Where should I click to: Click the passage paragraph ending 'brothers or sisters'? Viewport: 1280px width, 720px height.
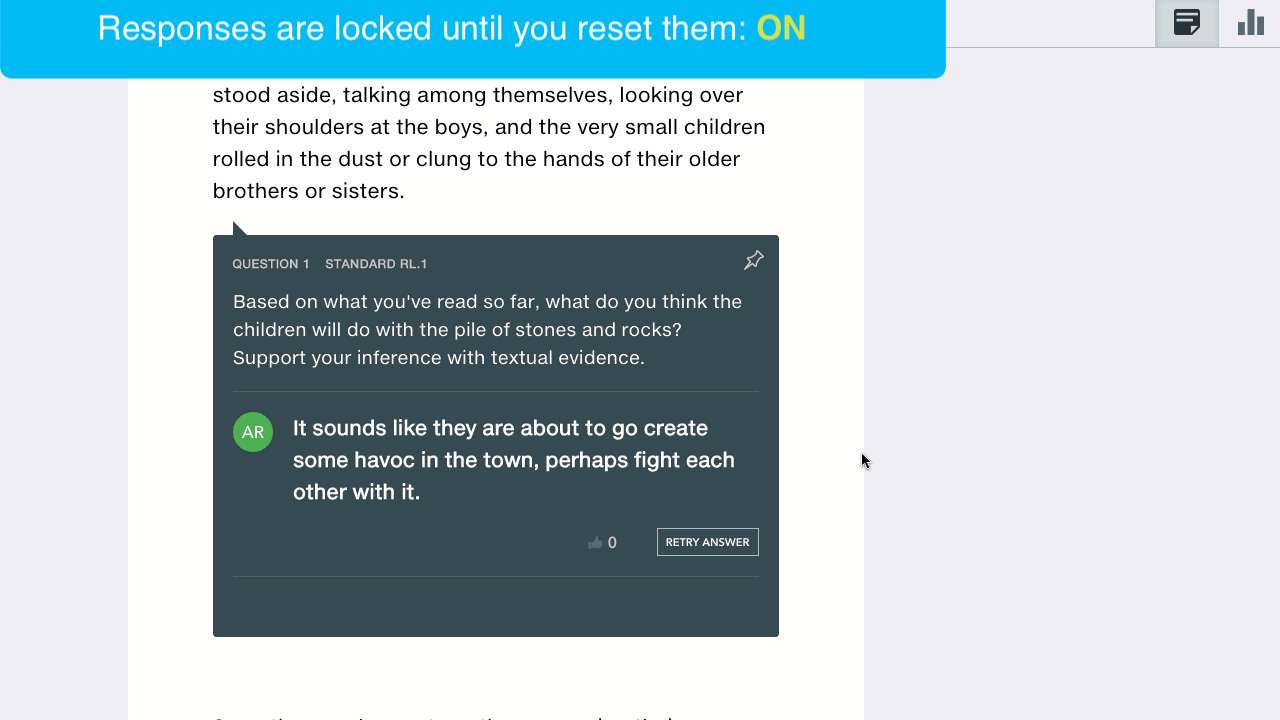pos(489,143)
